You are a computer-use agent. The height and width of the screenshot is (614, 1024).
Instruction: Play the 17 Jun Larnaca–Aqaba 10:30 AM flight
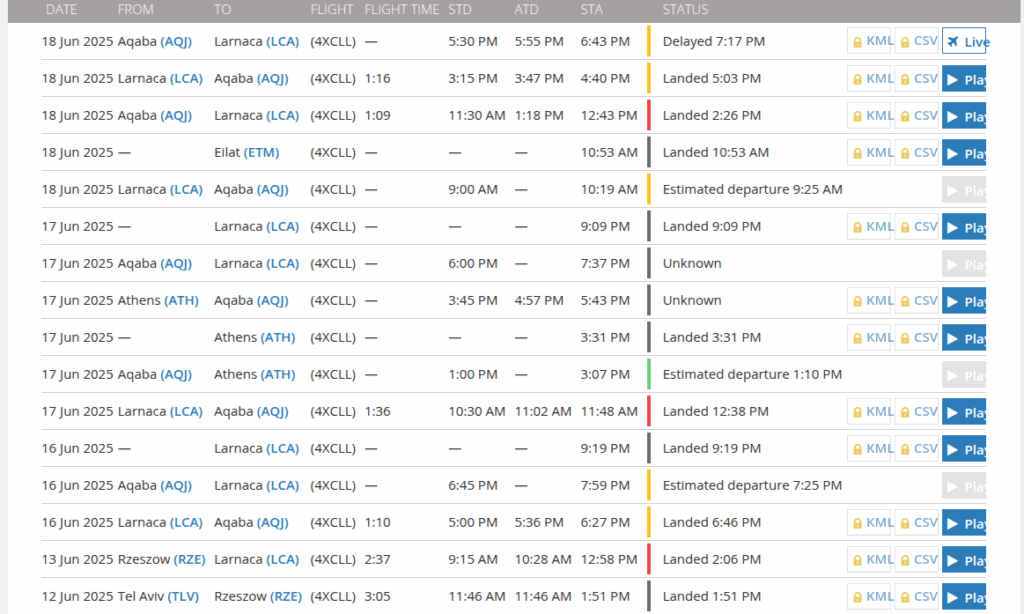[x=964, y=412]
